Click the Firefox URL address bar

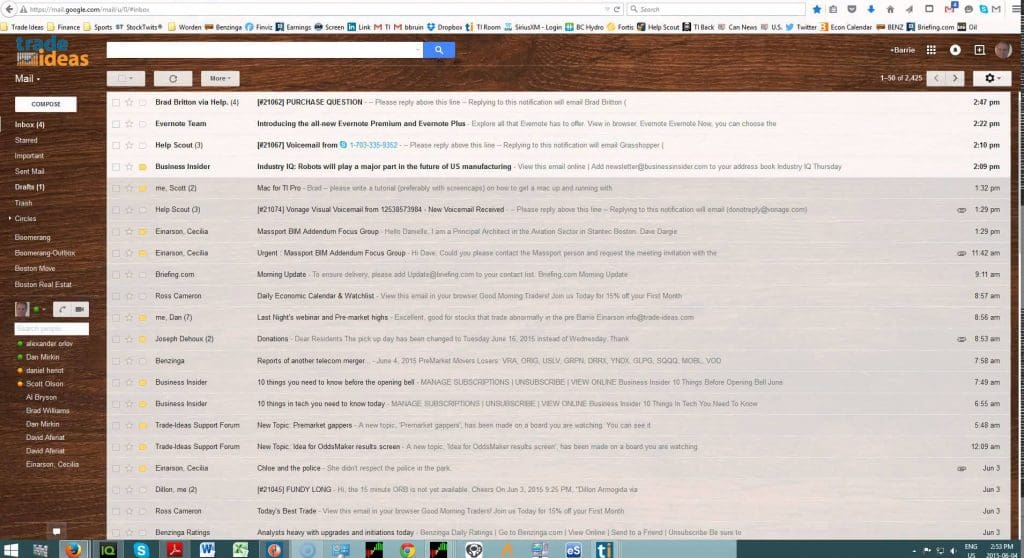click(x=313, y=9)
